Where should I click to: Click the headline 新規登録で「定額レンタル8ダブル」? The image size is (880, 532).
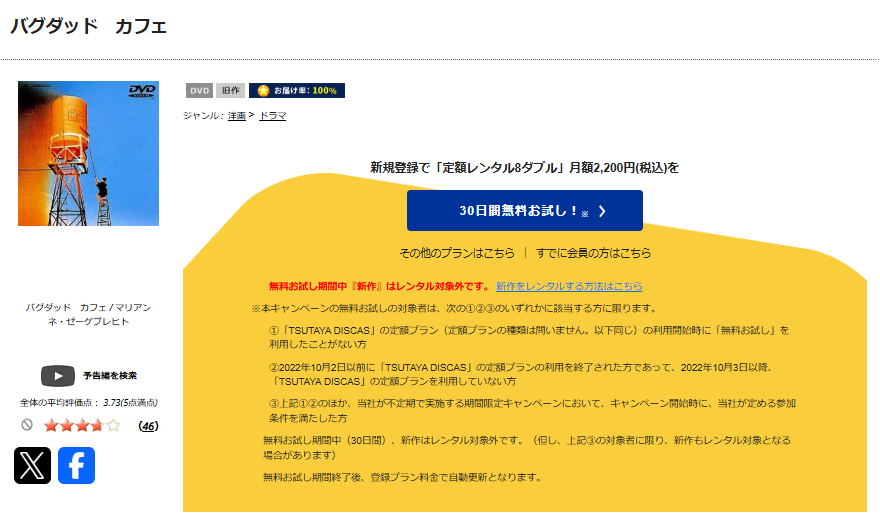pyautogui.click(x=524, y=167)
